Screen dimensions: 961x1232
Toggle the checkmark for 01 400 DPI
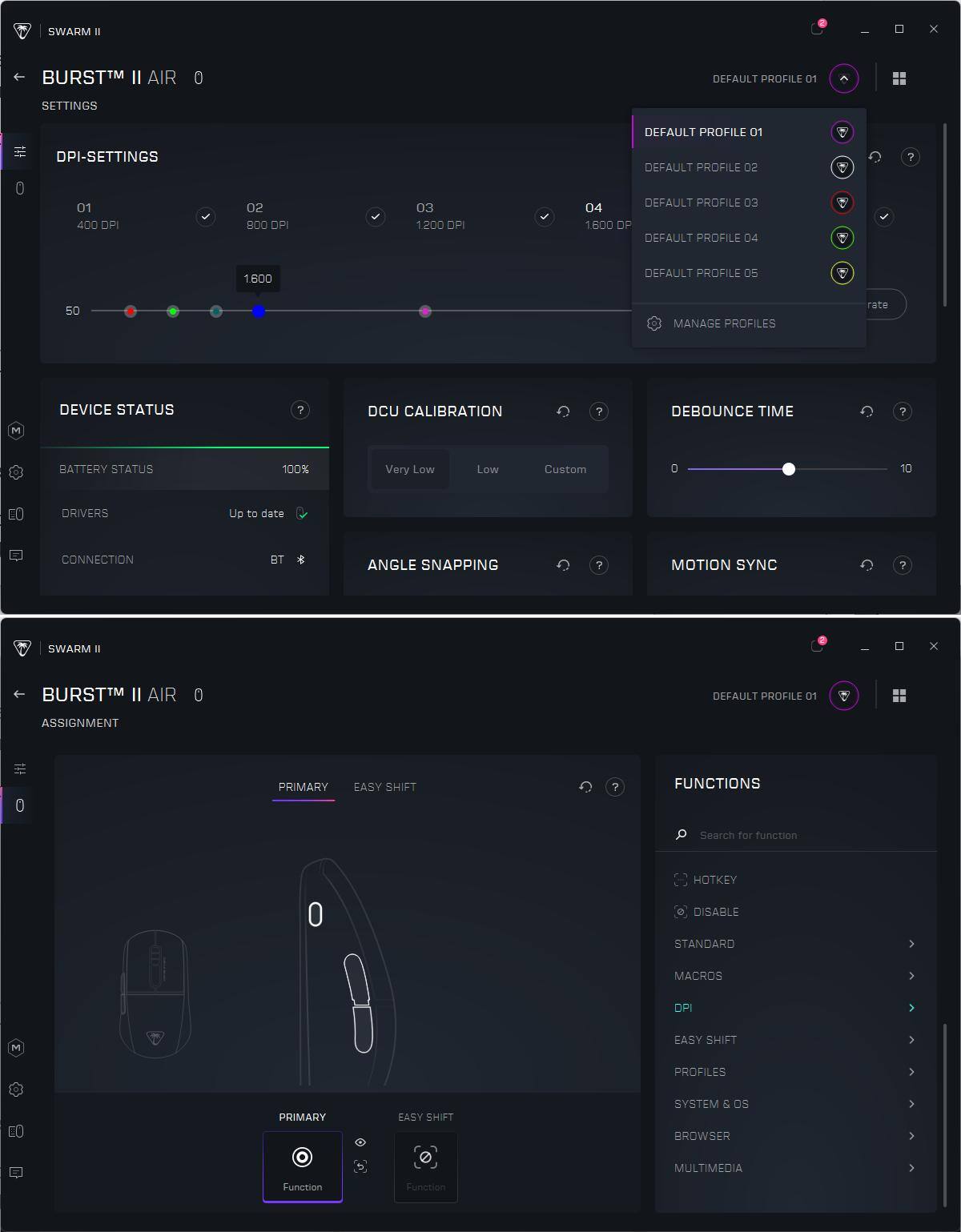(x=206, y=216)
